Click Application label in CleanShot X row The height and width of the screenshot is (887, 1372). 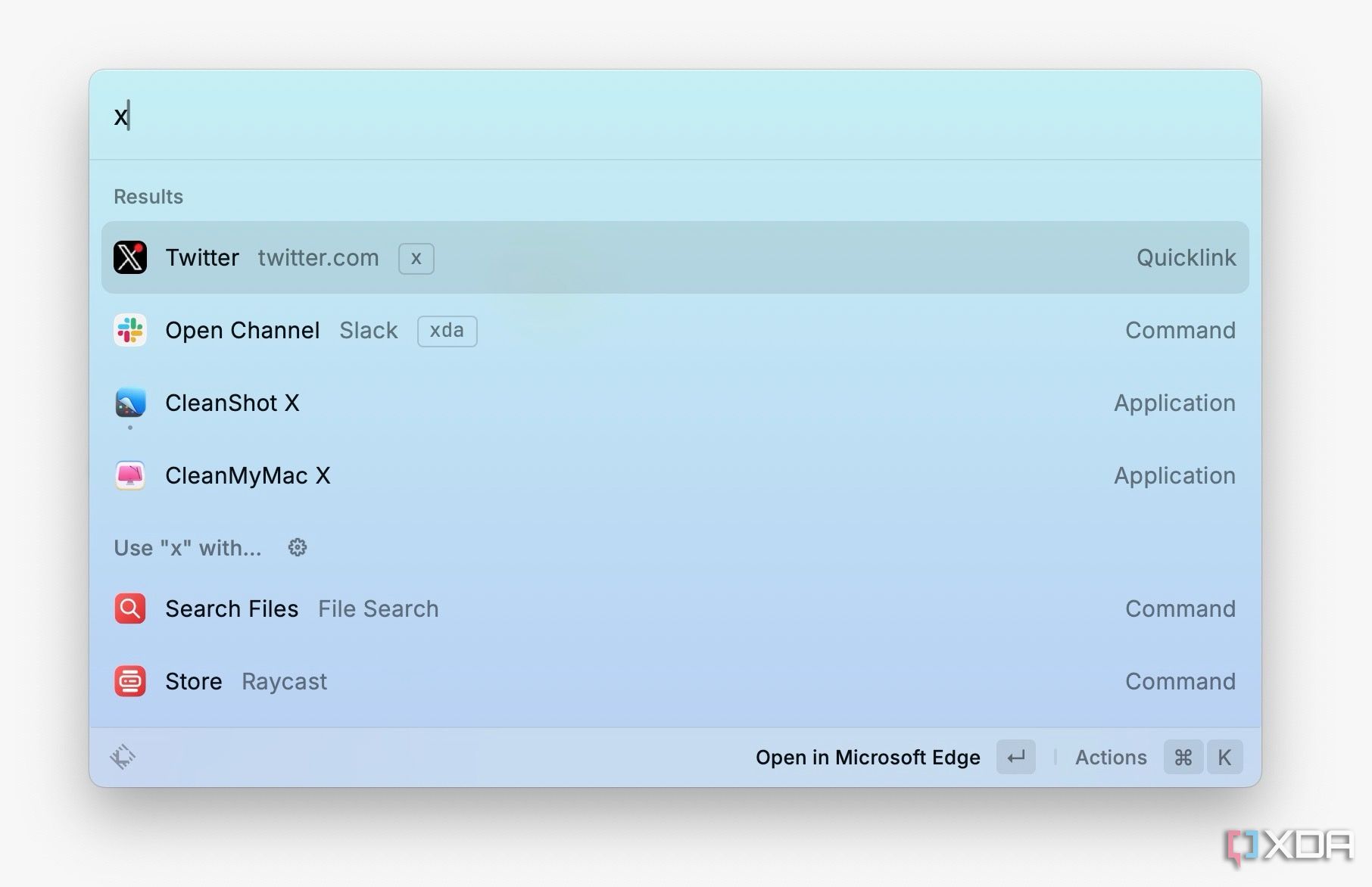(1174, 403)
